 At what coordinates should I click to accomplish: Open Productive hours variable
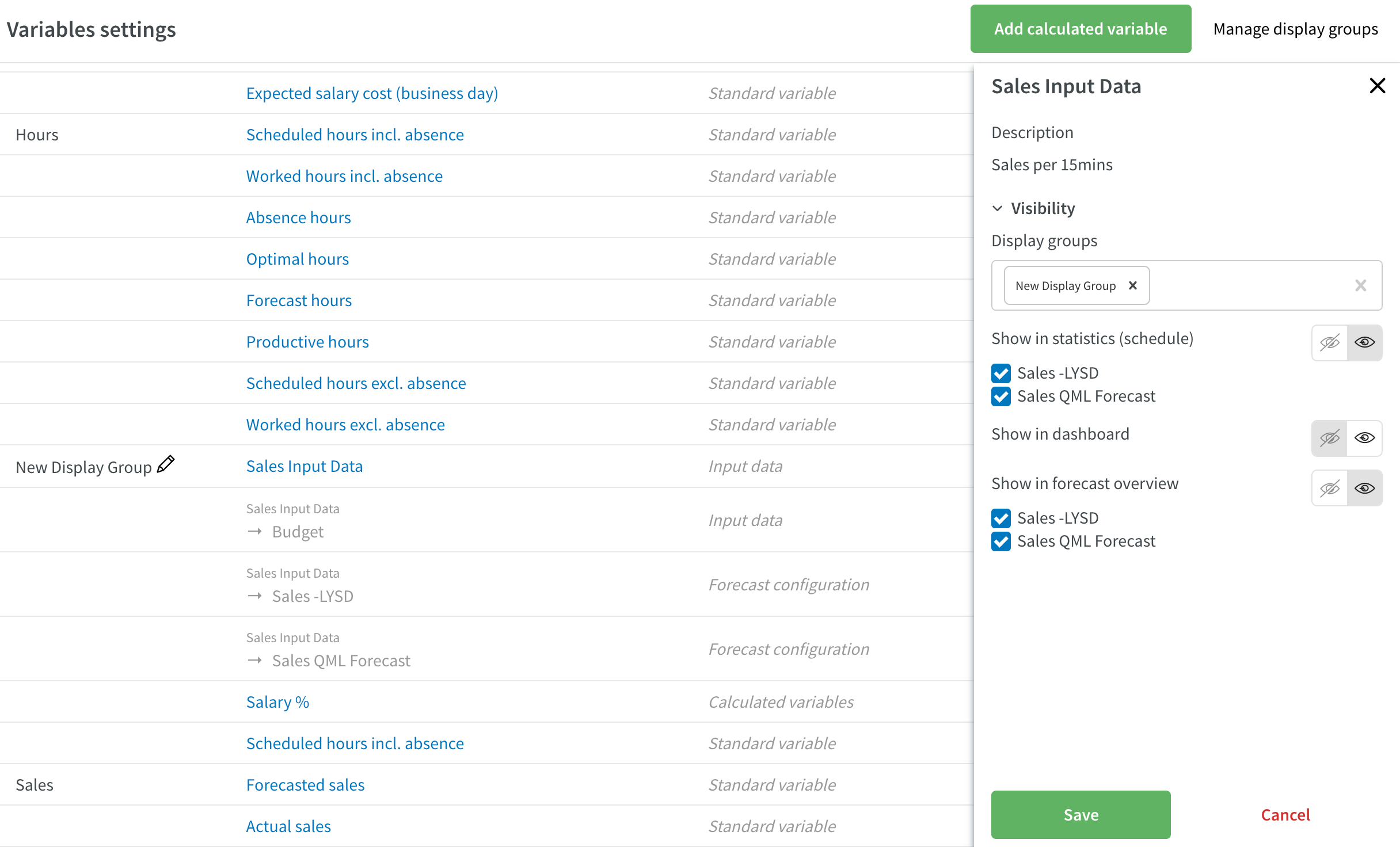pyautogui.click(x=307, y=342)
